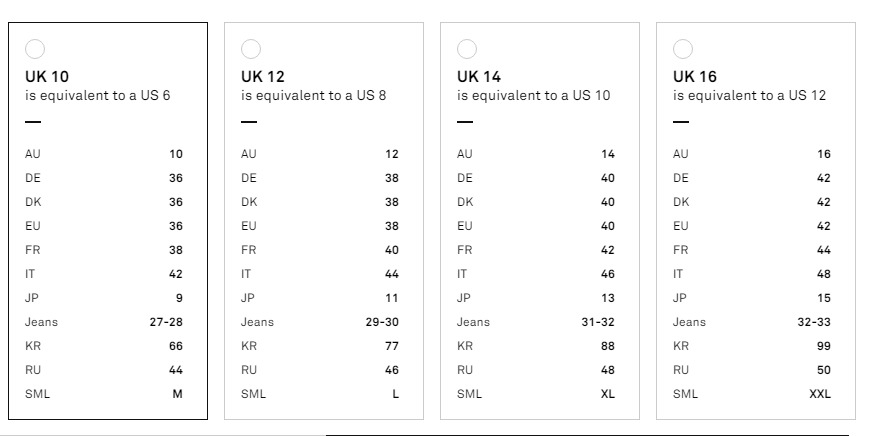This screenshot has width=871, height=436.
Task: Click the "equivalent to a US 12" text
Action: (749, 96)
